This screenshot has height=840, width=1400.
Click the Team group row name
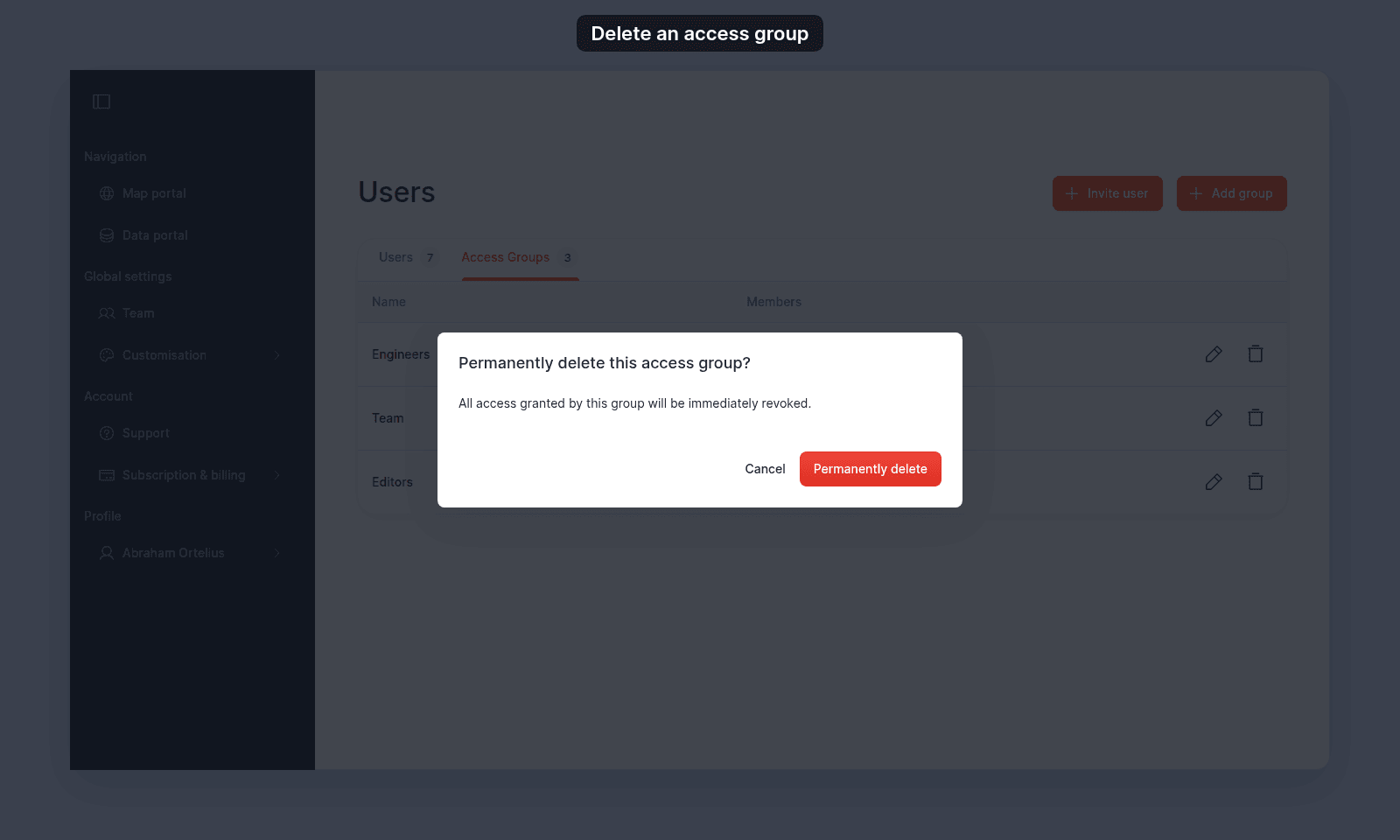pyautogui.click(x=388, y=418)
